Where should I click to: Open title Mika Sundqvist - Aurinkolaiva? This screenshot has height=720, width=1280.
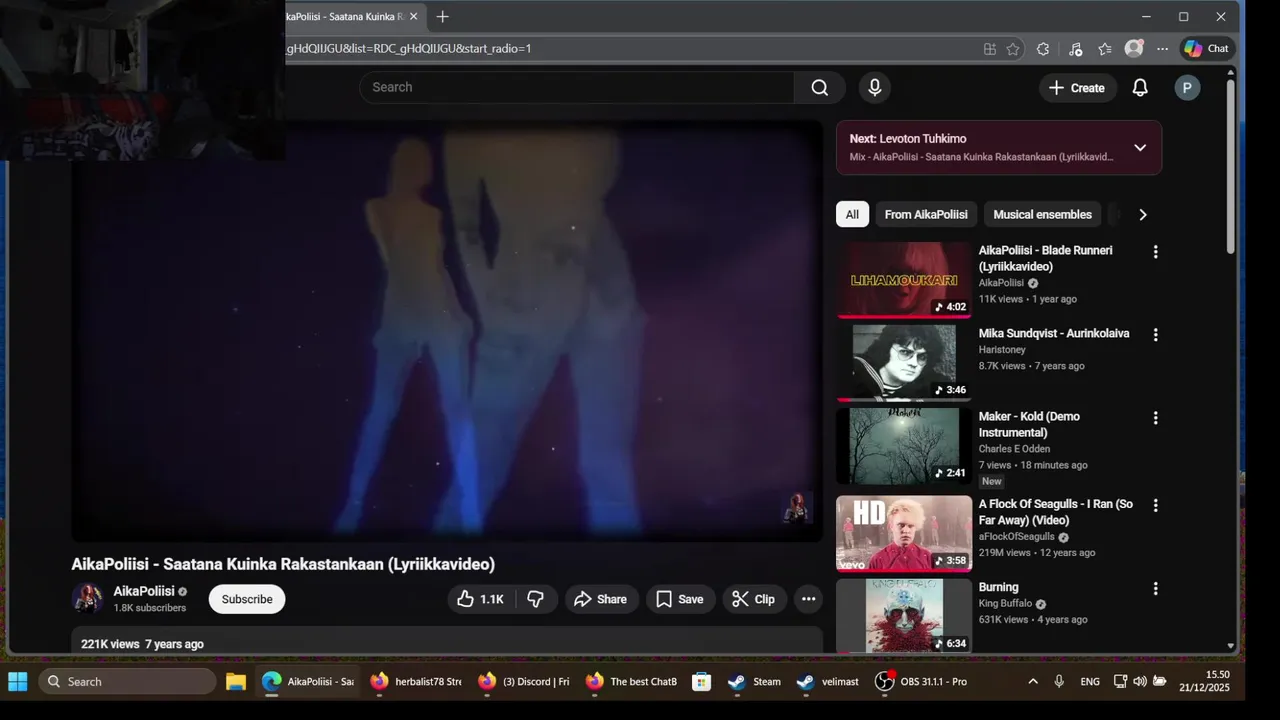1054,333
